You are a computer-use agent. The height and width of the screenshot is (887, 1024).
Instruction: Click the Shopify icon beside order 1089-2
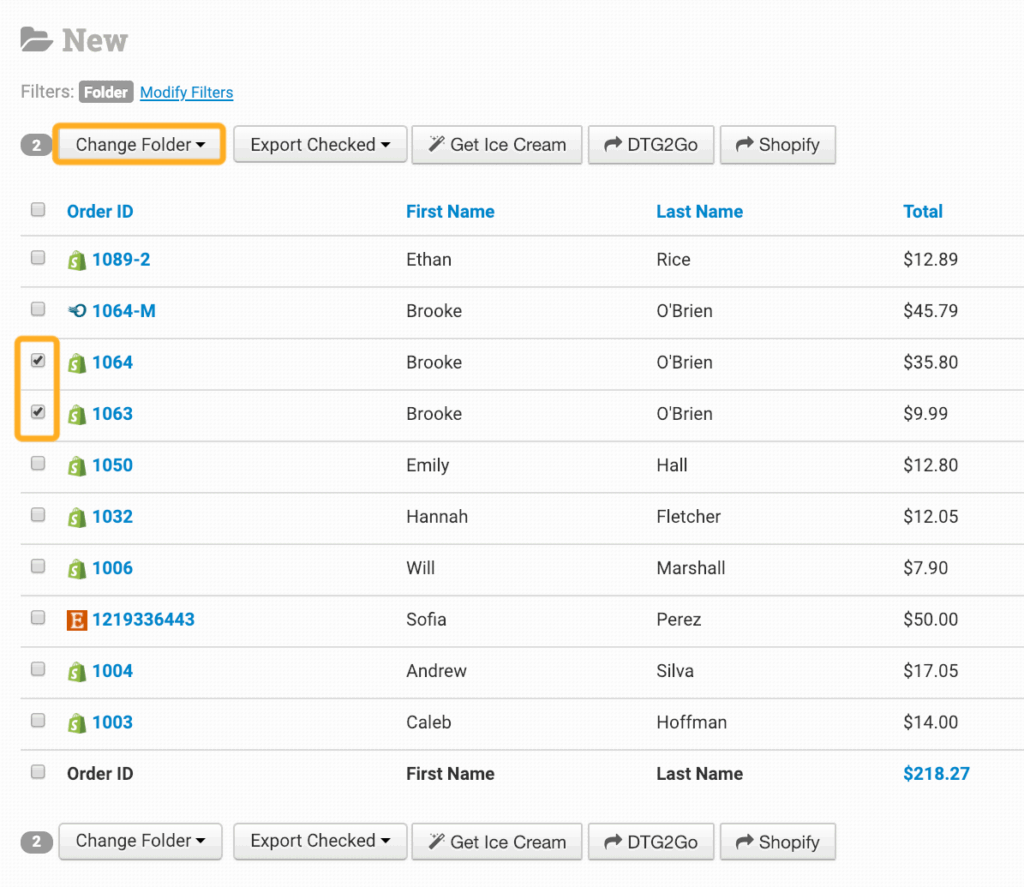(x=77, y=260)
